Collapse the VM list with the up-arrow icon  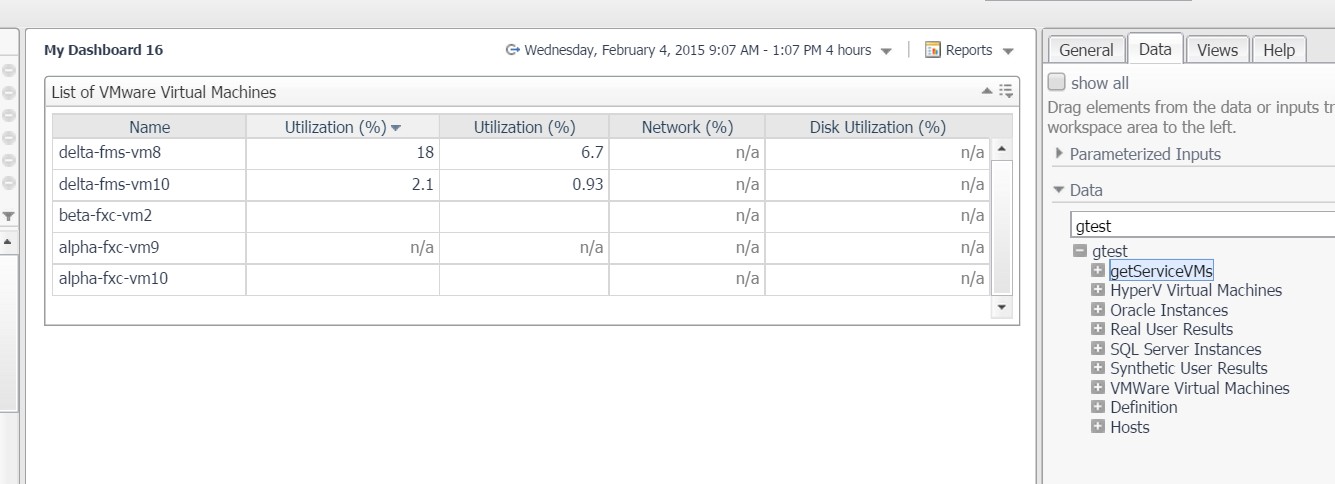coord(988,91)
